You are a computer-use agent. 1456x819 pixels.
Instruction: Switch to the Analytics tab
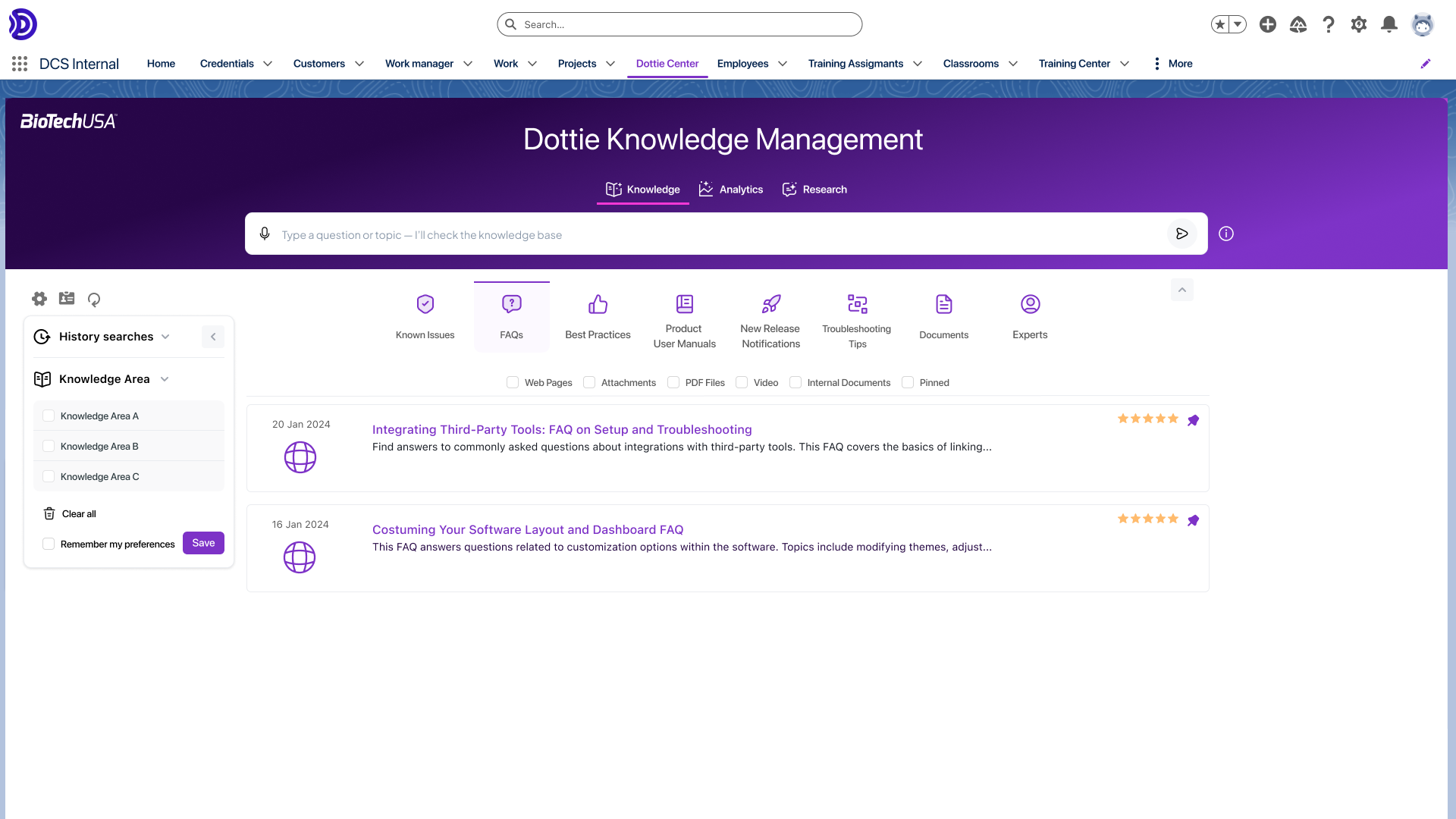coord(730,189)
